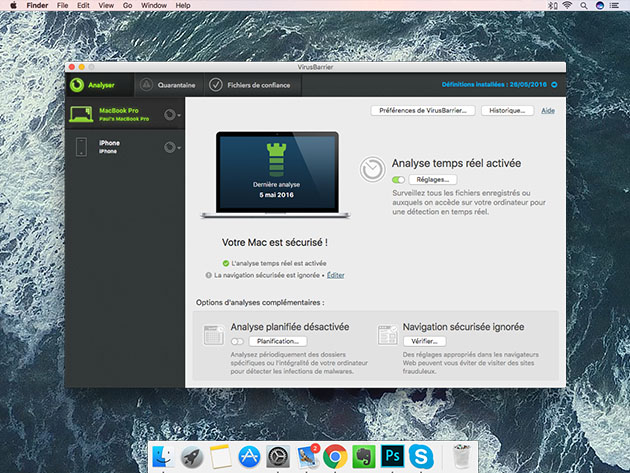The height and width of the screenshot is (473, 630).
Task: Click the Aide link
Action: (x=548, y=111)
